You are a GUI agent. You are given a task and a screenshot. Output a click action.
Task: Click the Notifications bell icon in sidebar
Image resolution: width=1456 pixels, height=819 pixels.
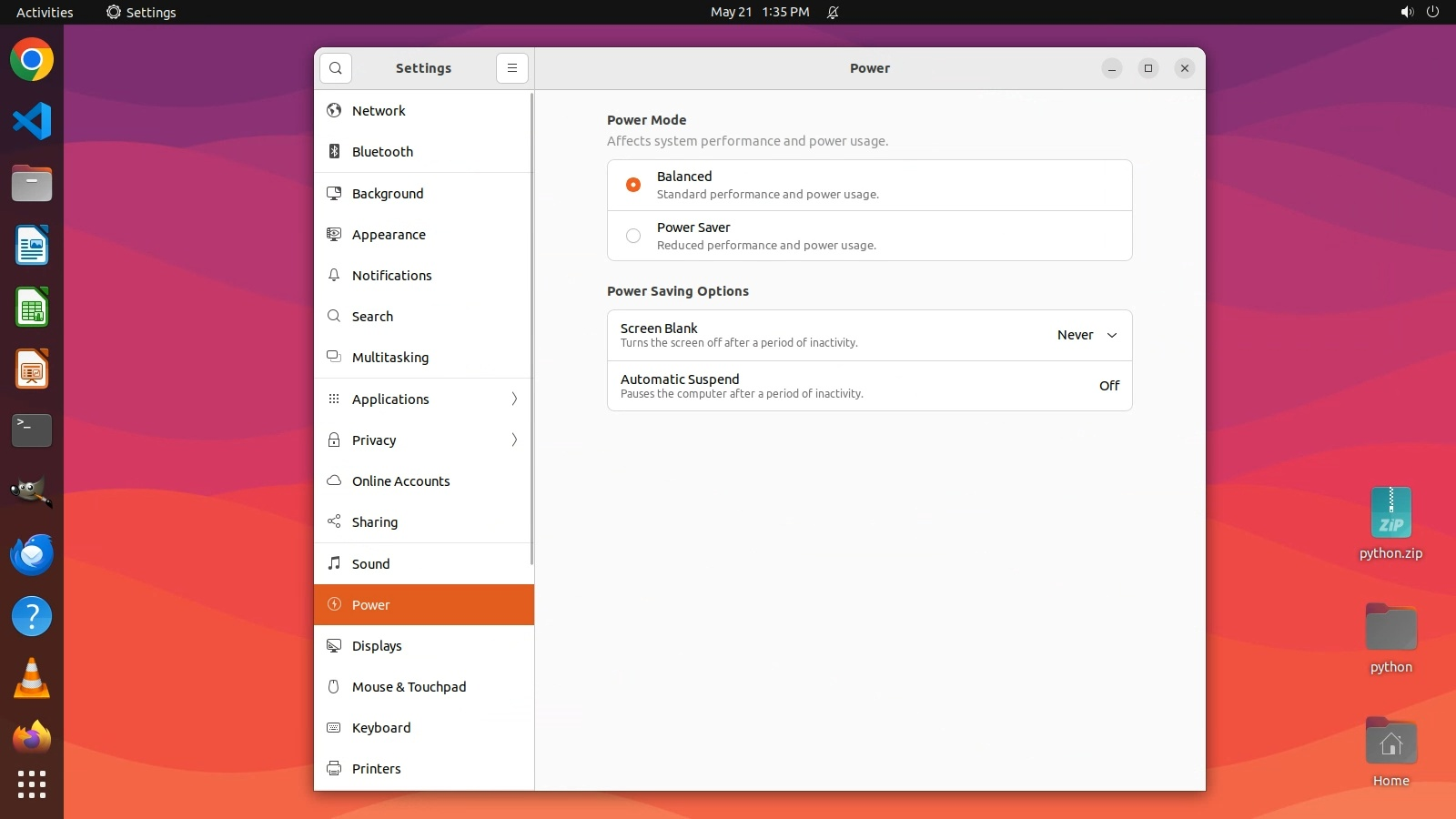click(x=334, y=276)
